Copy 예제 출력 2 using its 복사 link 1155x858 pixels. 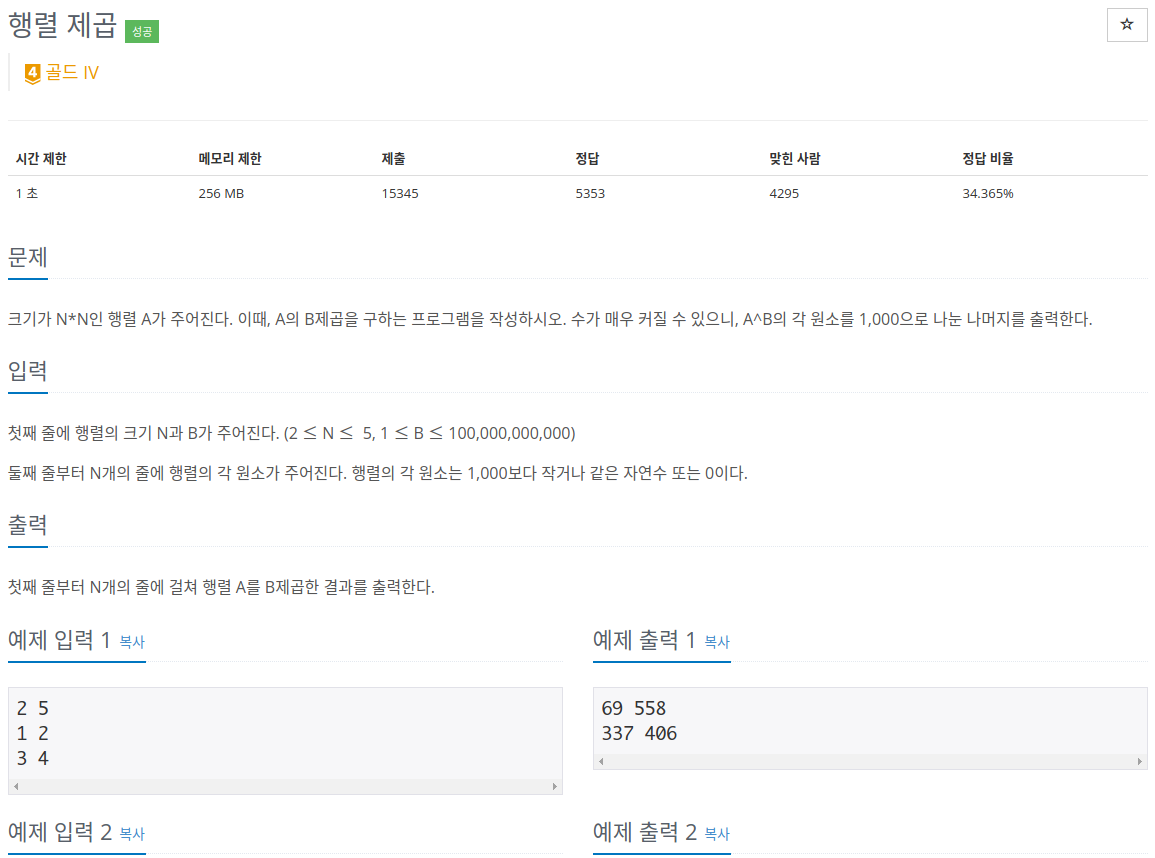pos(718,835)
